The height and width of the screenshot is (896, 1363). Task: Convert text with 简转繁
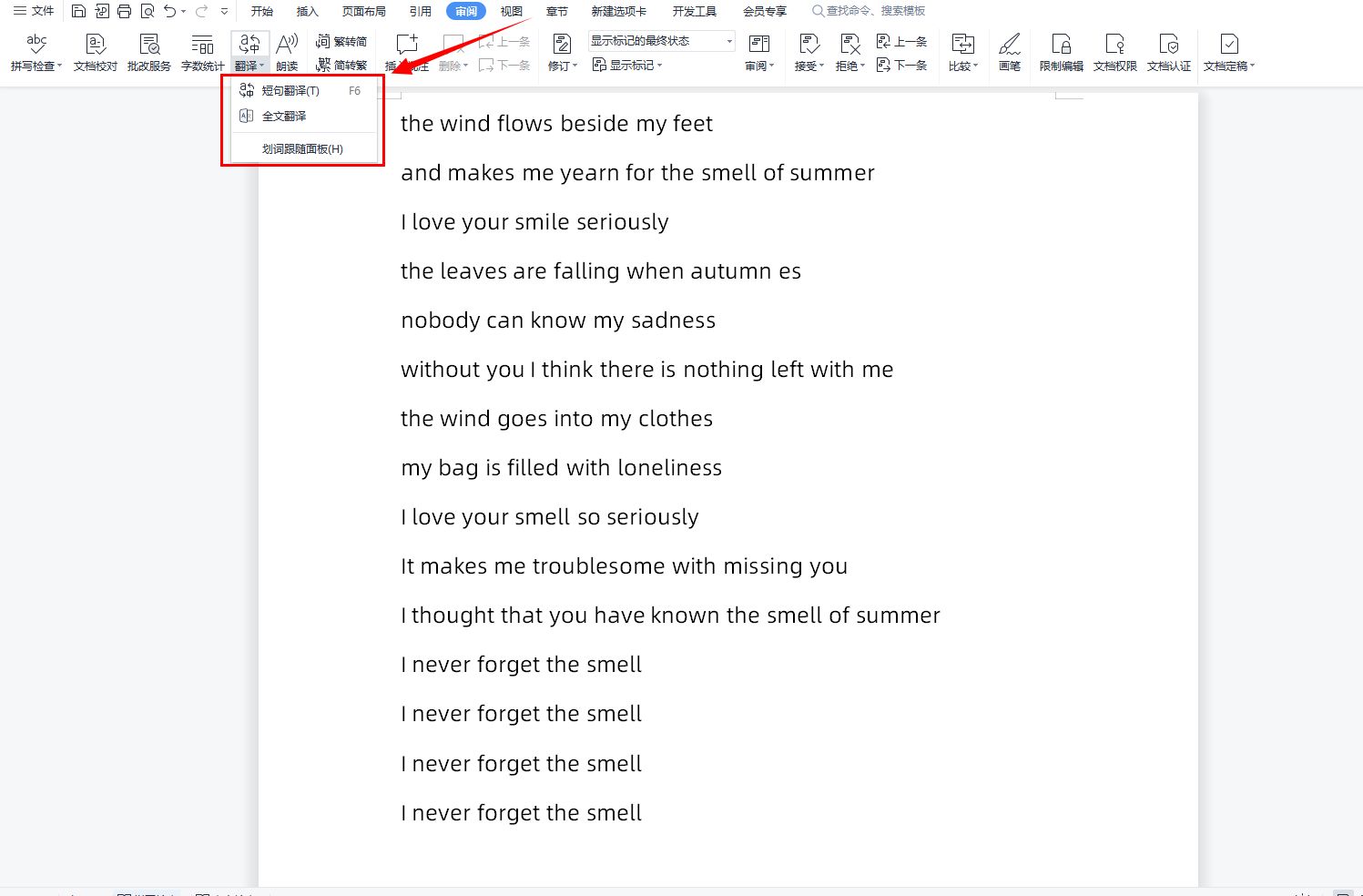coord(341,65)
